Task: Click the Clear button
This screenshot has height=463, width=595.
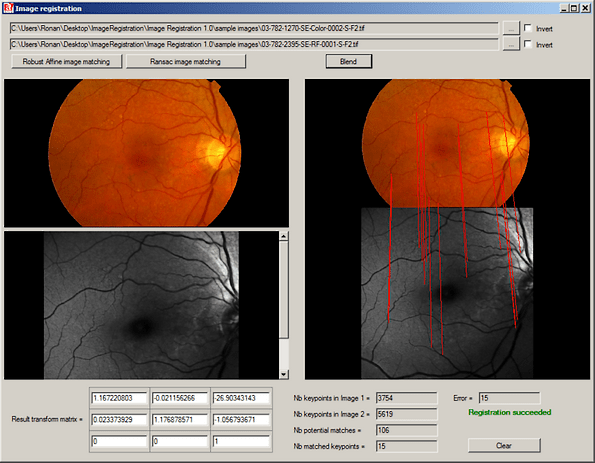Action: point(504,446)
